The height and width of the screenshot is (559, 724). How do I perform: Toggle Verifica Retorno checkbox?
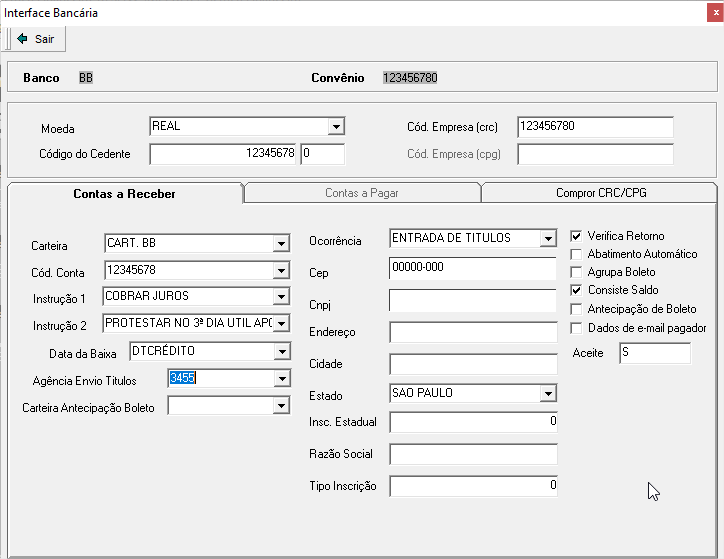576,236
